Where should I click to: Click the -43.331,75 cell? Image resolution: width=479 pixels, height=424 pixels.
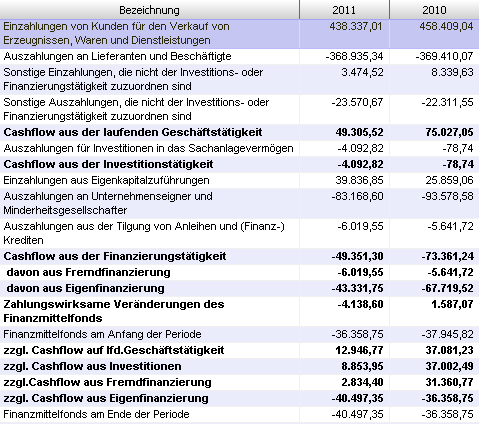tap(345, 288)
